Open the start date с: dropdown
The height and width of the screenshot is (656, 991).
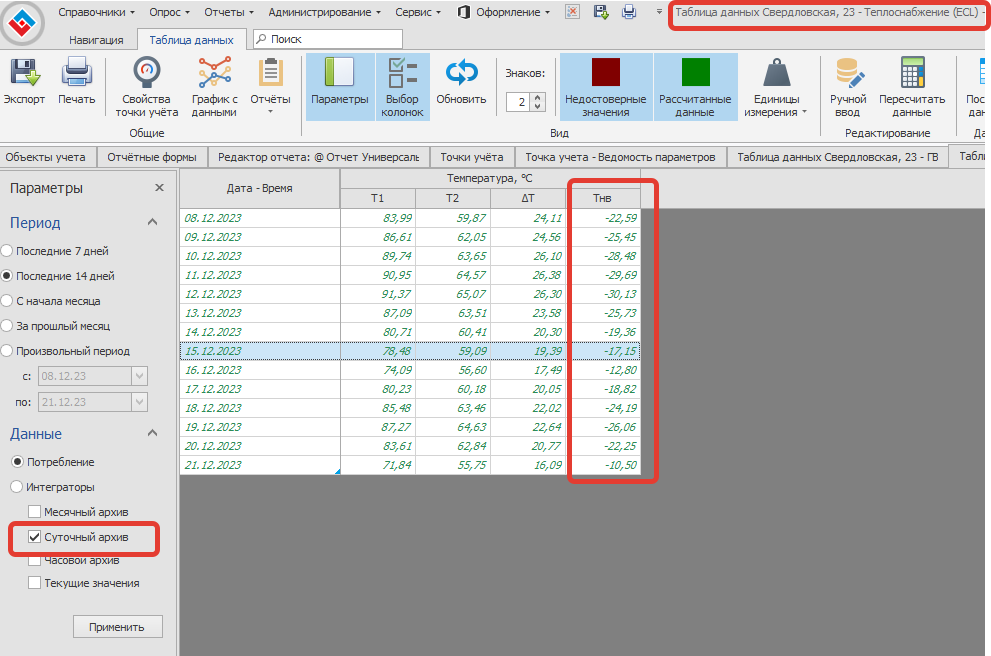point(140,376)
